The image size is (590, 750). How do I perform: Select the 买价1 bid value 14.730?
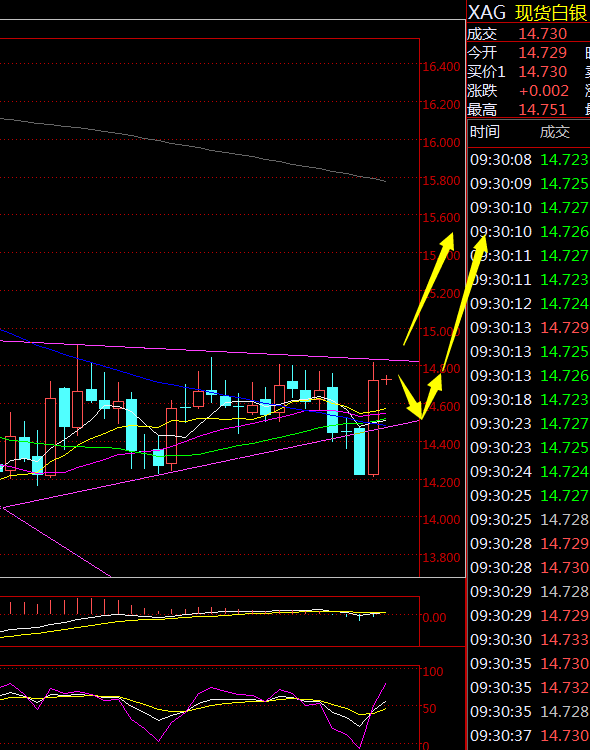pyautogui.click(x=543, y=72)
